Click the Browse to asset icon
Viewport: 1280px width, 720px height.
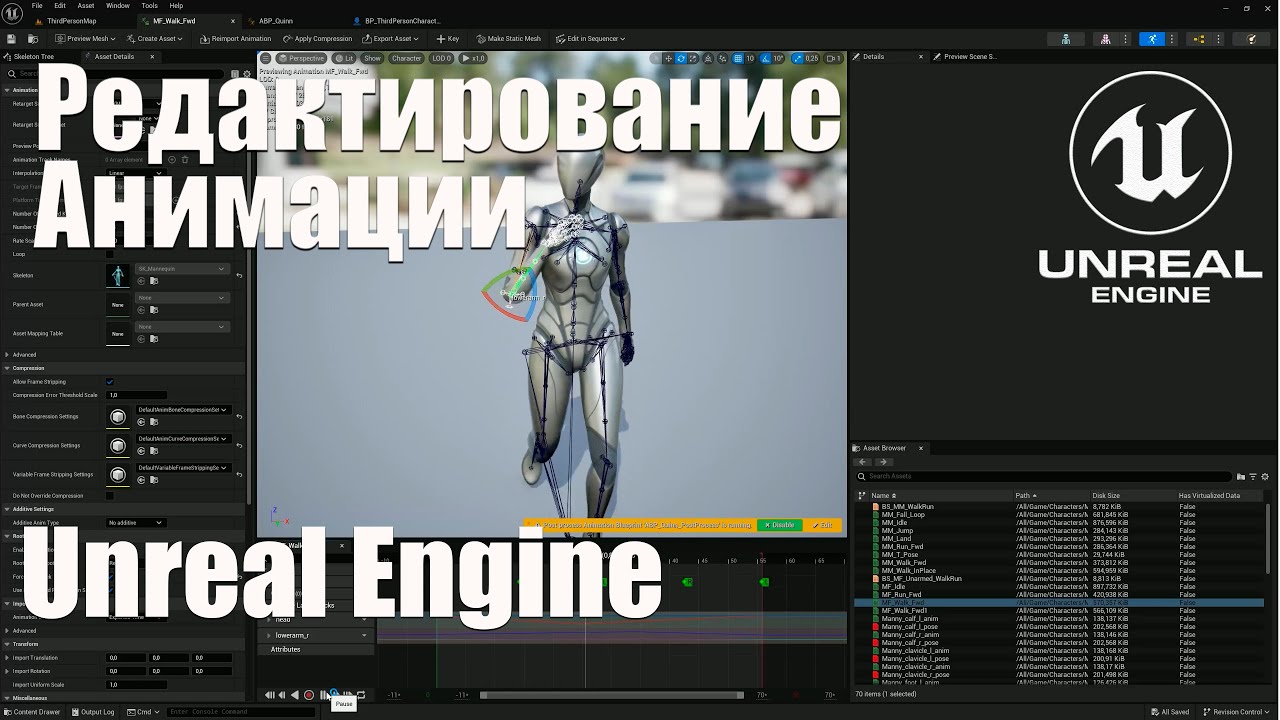coord(33,39)
